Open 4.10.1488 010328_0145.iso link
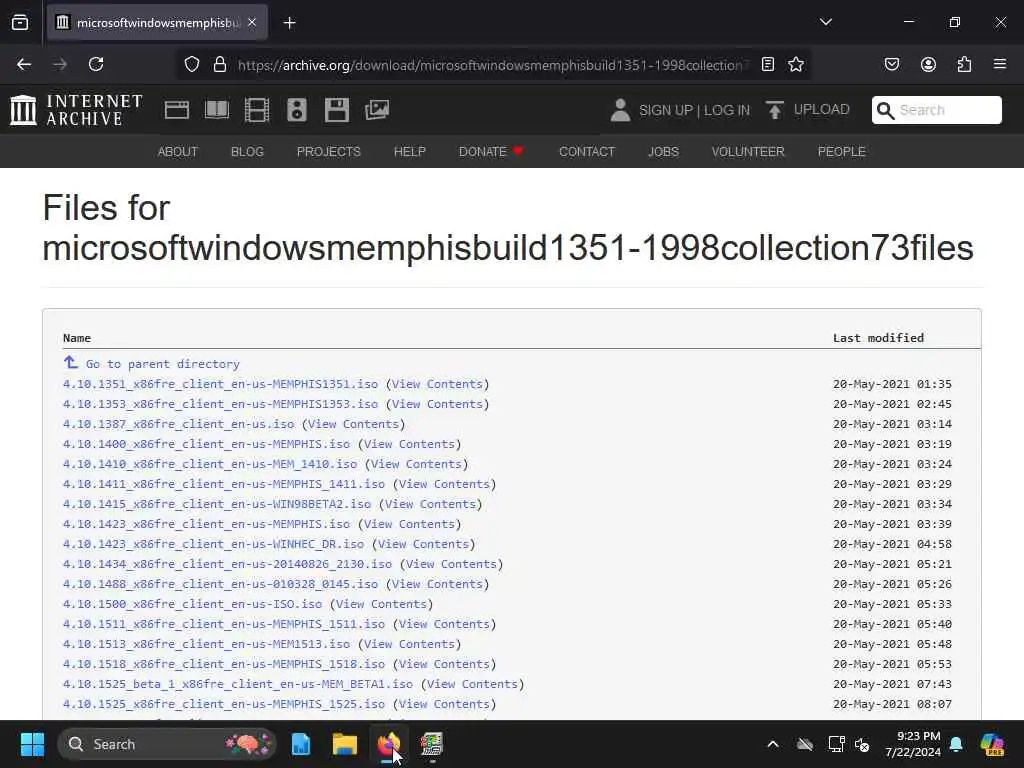This screenshot has height=768, width=1024. tap(220, 584)
